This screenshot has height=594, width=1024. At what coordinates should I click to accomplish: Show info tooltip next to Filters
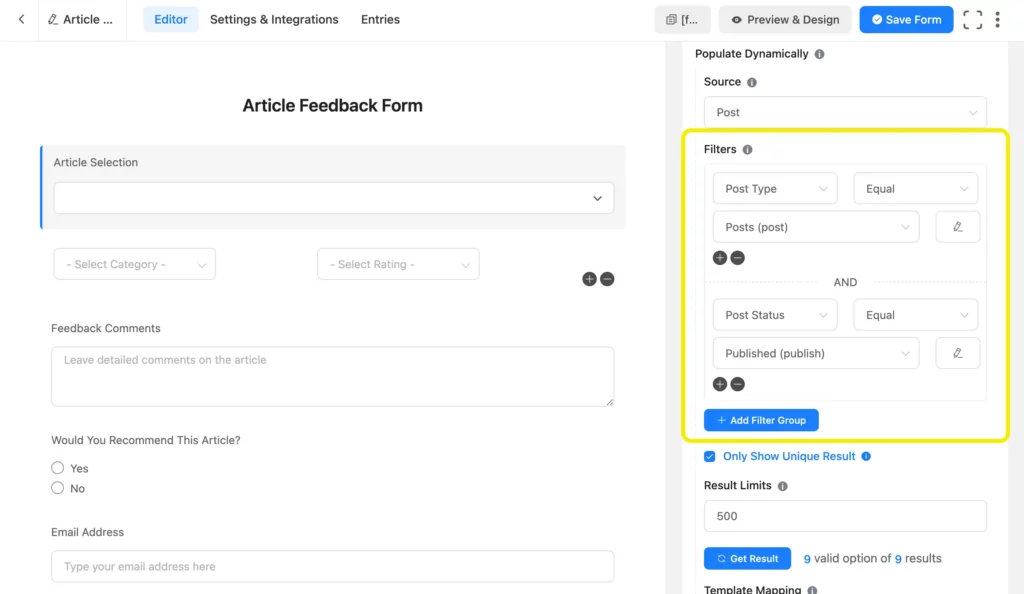747,149
